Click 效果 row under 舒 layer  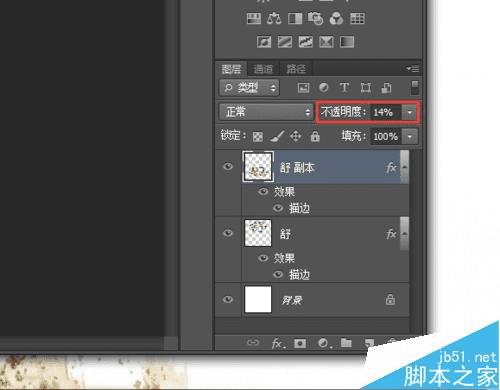click(x=284, y=258)
